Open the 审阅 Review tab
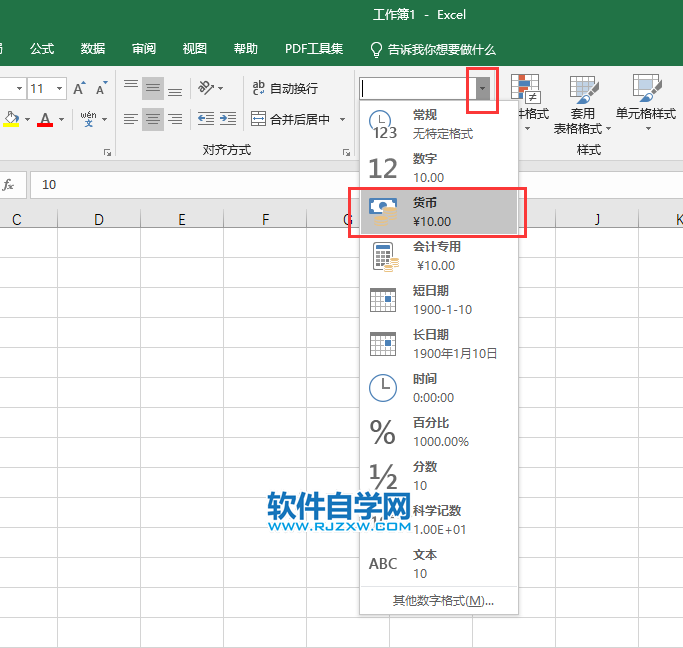 [144, 49]
